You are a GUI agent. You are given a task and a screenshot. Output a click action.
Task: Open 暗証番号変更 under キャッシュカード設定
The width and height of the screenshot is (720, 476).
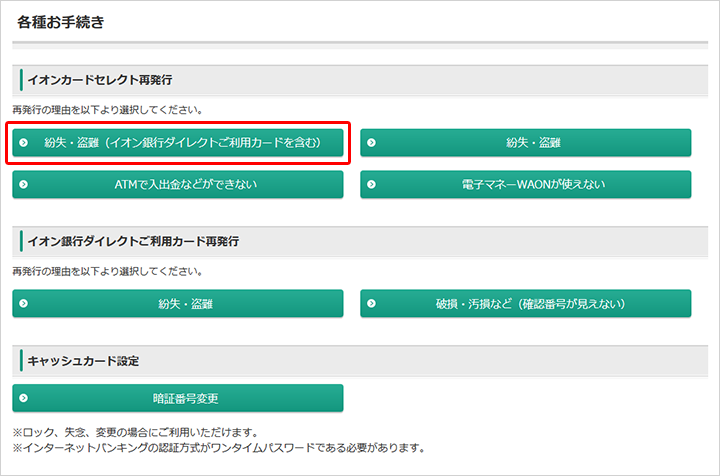point(178,398)
